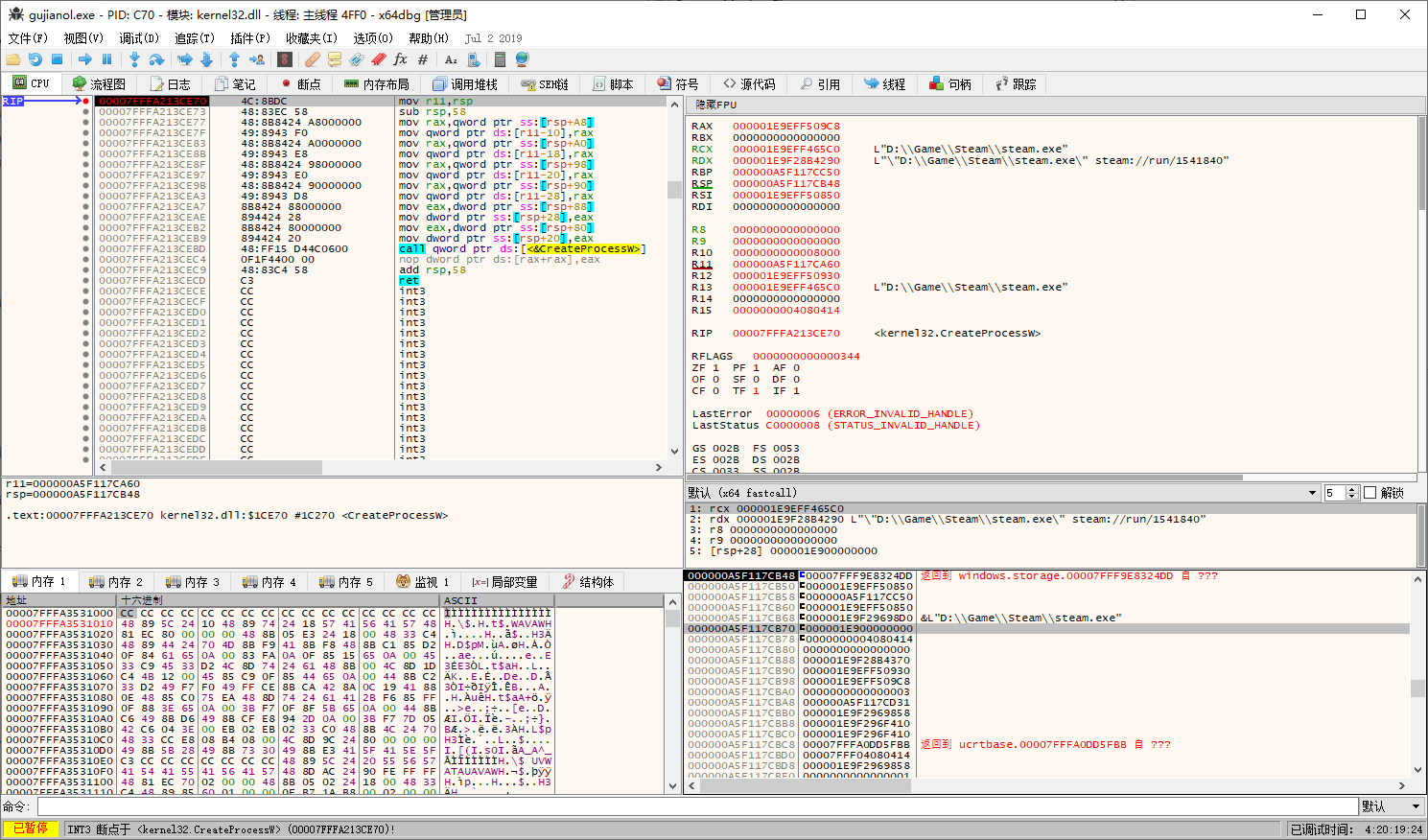Restart the debugged program
The width and height of the screenshot is (1428, 840).
coord(35,59)
